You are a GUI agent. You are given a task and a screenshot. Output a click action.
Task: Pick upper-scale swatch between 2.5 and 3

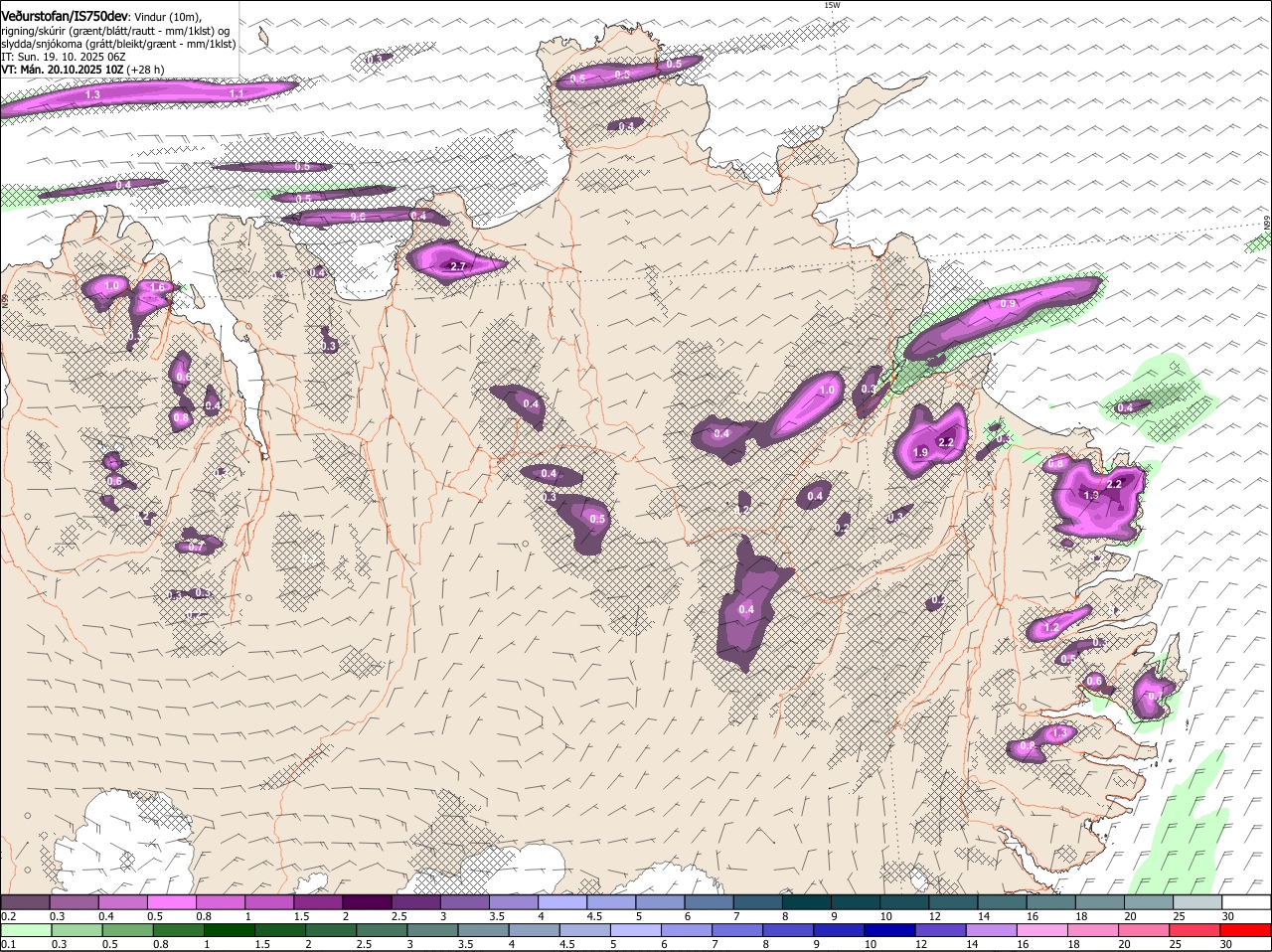tap(415, 902)
